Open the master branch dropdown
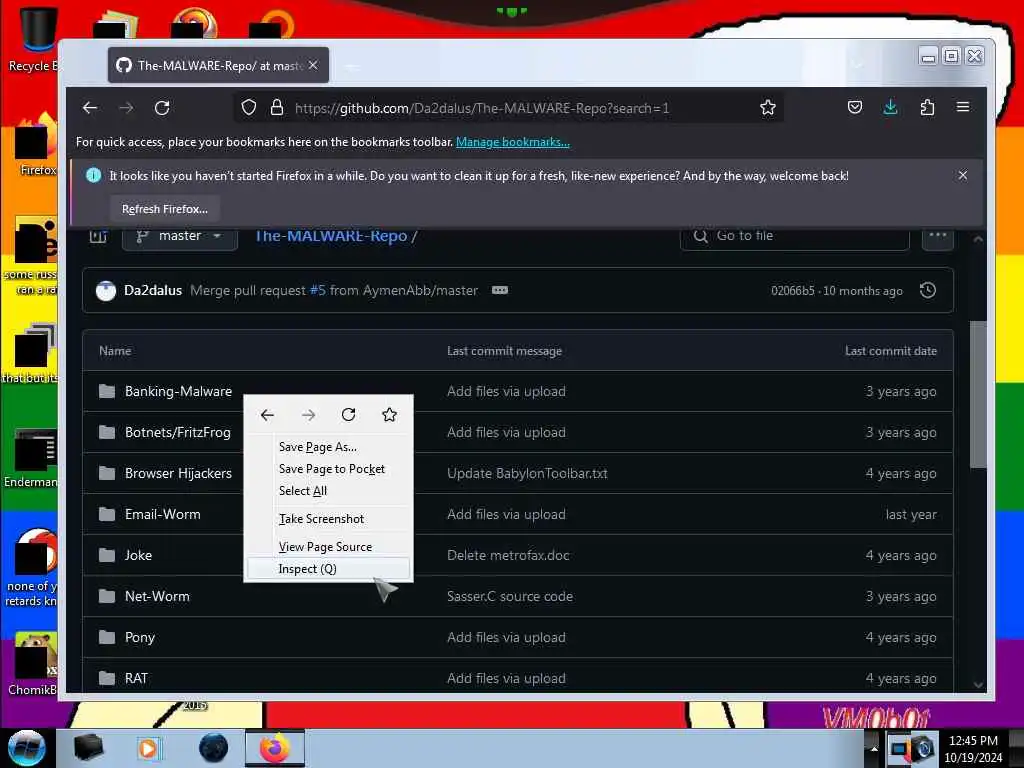Screen dimensions: 1024x768 tap(180, 236)
